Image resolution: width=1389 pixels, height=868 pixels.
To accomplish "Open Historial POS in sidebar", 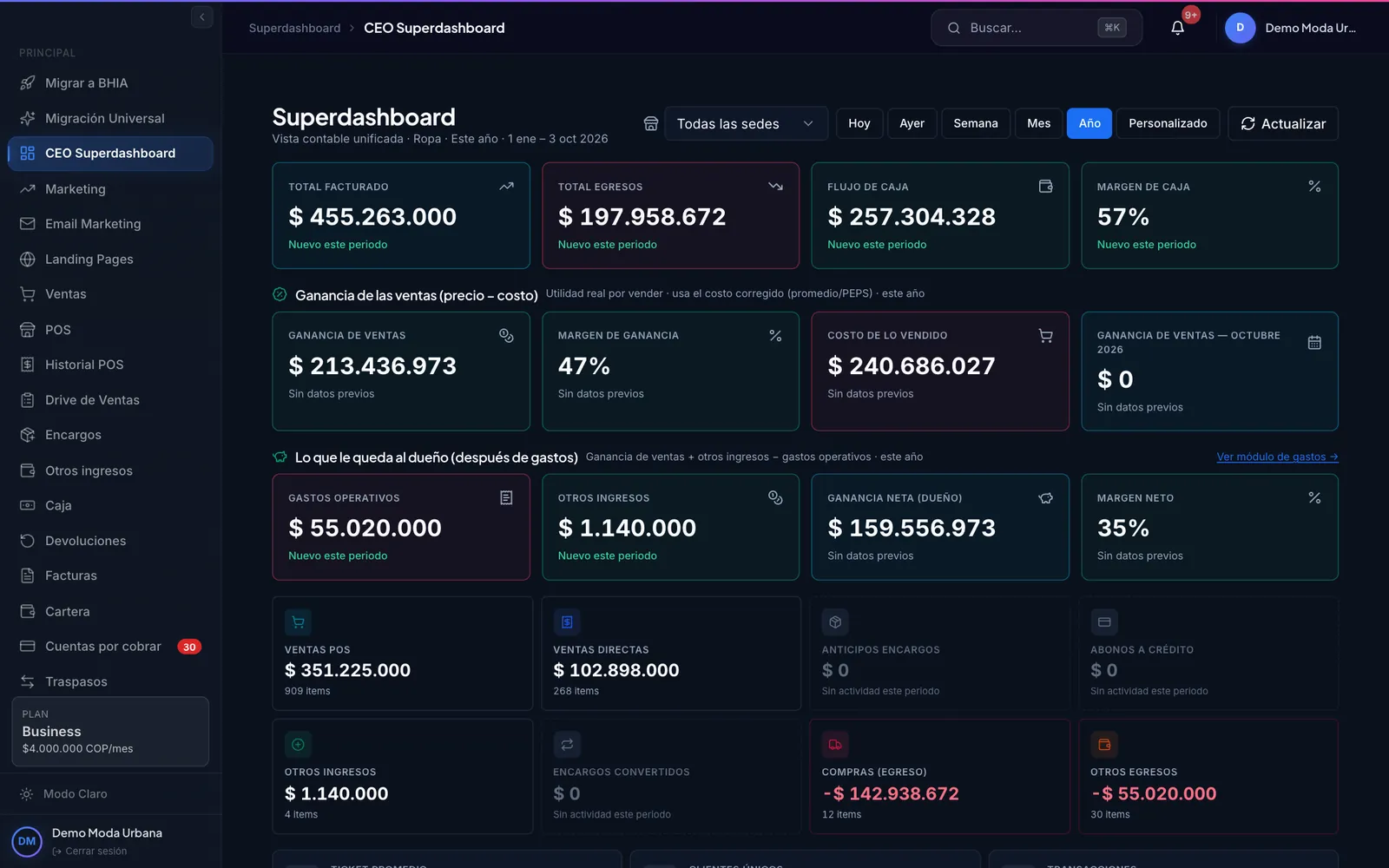I will [x=110, y=365].
